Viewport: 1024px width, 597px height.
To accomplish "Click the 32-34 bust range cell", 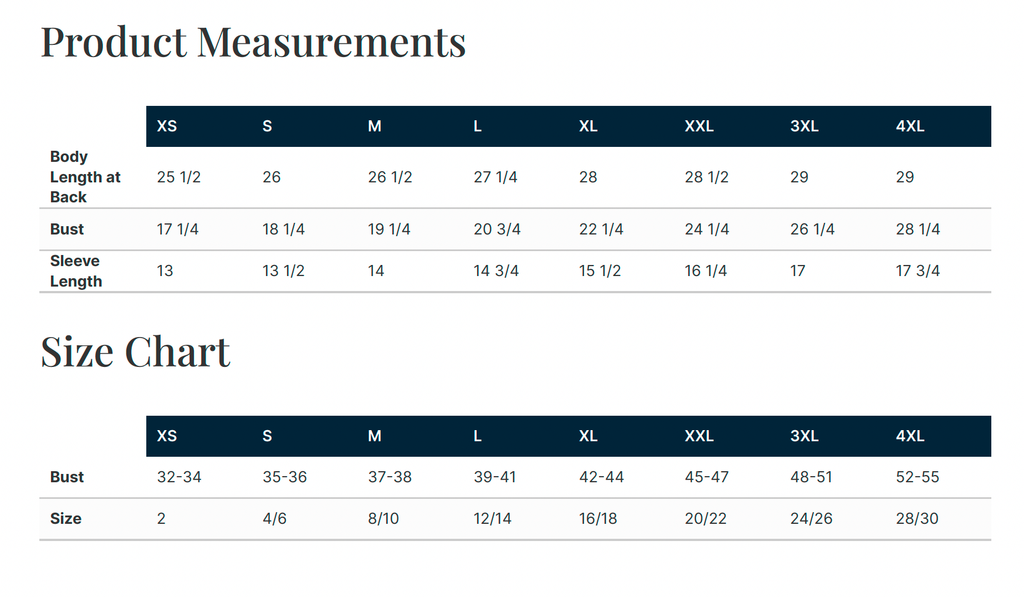I will pyautogui.click(x=179, y=477).
